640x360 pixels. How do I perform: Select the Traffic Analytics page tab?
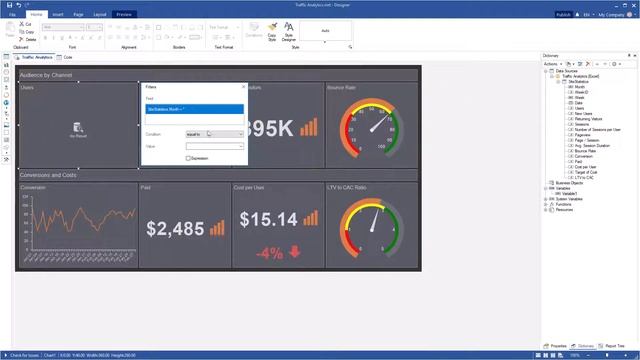pos(34,57)
